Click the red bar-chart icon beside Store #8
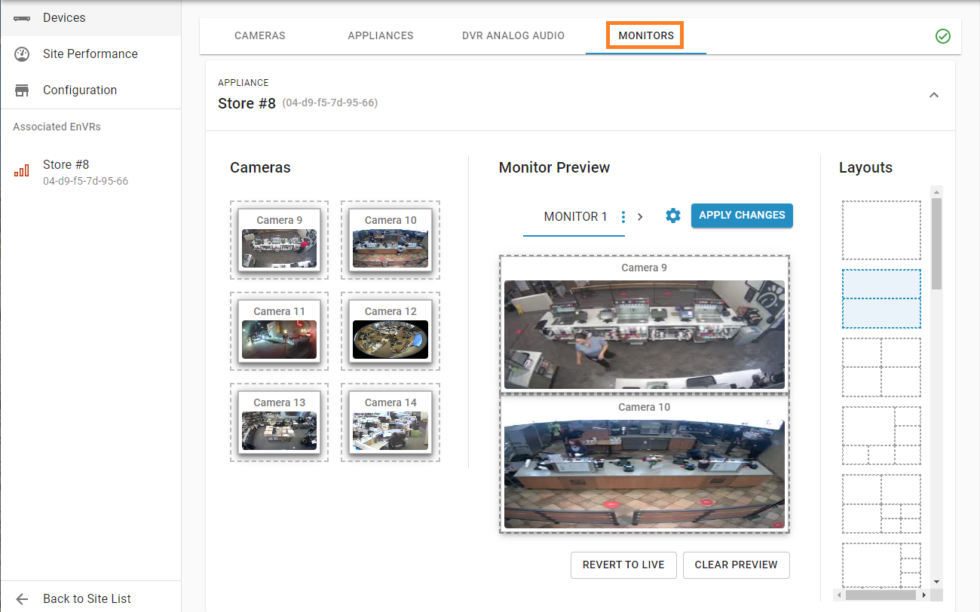980x612 pixels. 21,170
